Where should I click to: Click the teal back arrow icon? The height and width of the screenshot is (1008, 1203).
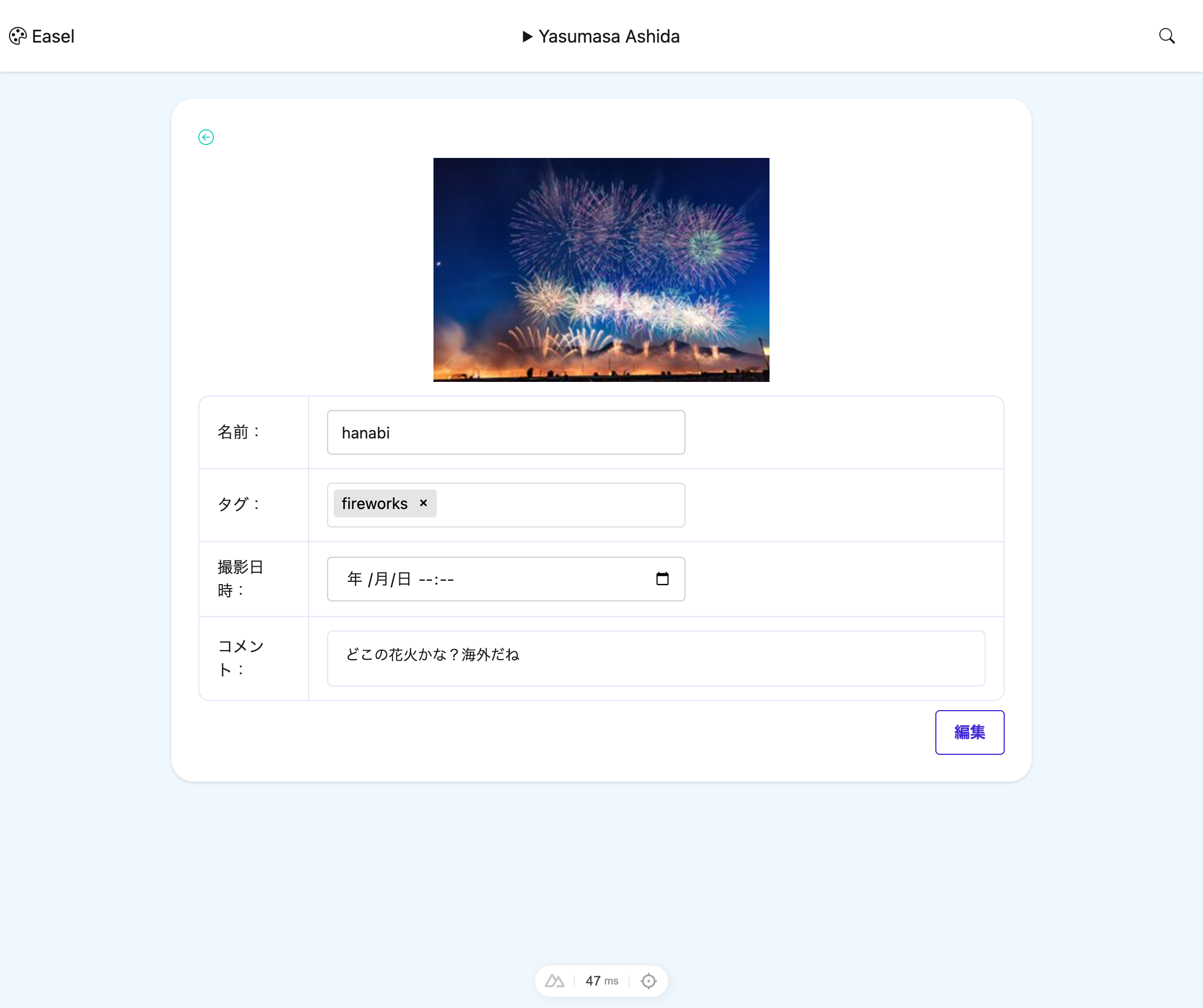coord(206,137)
